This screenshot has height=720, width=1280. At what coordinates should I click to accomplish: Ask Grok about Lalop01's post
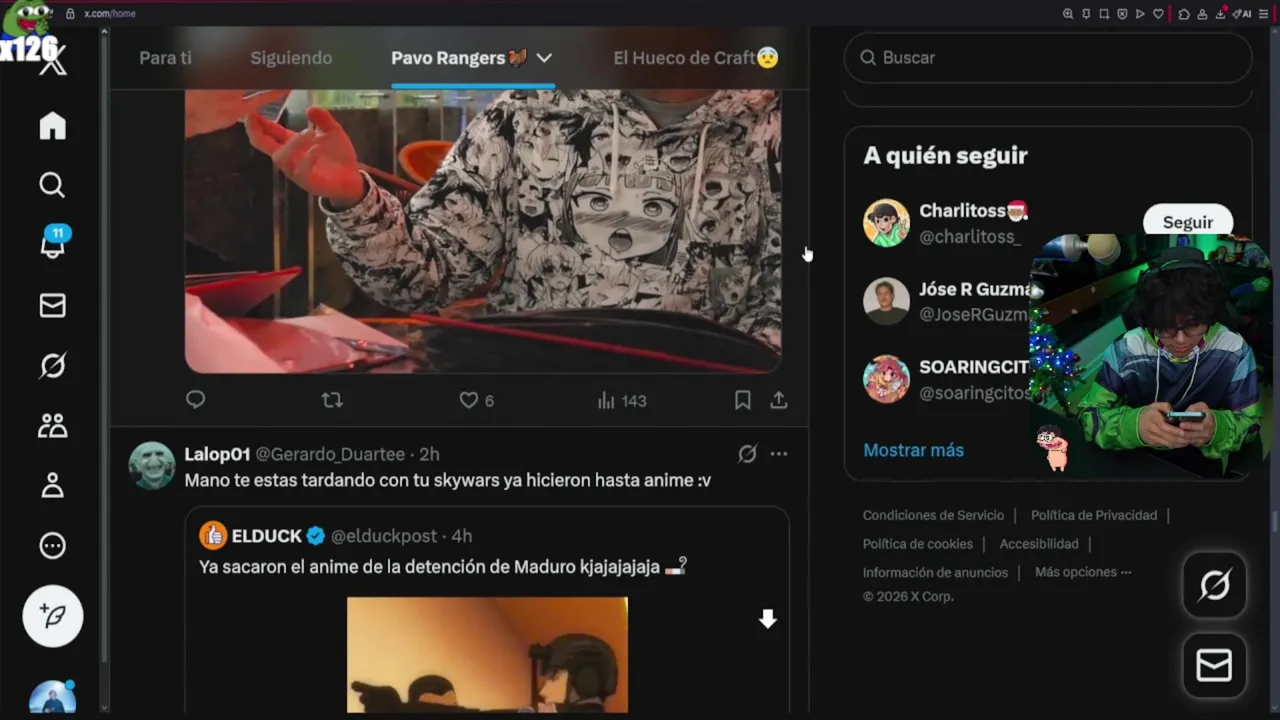[x=747, y=454]
